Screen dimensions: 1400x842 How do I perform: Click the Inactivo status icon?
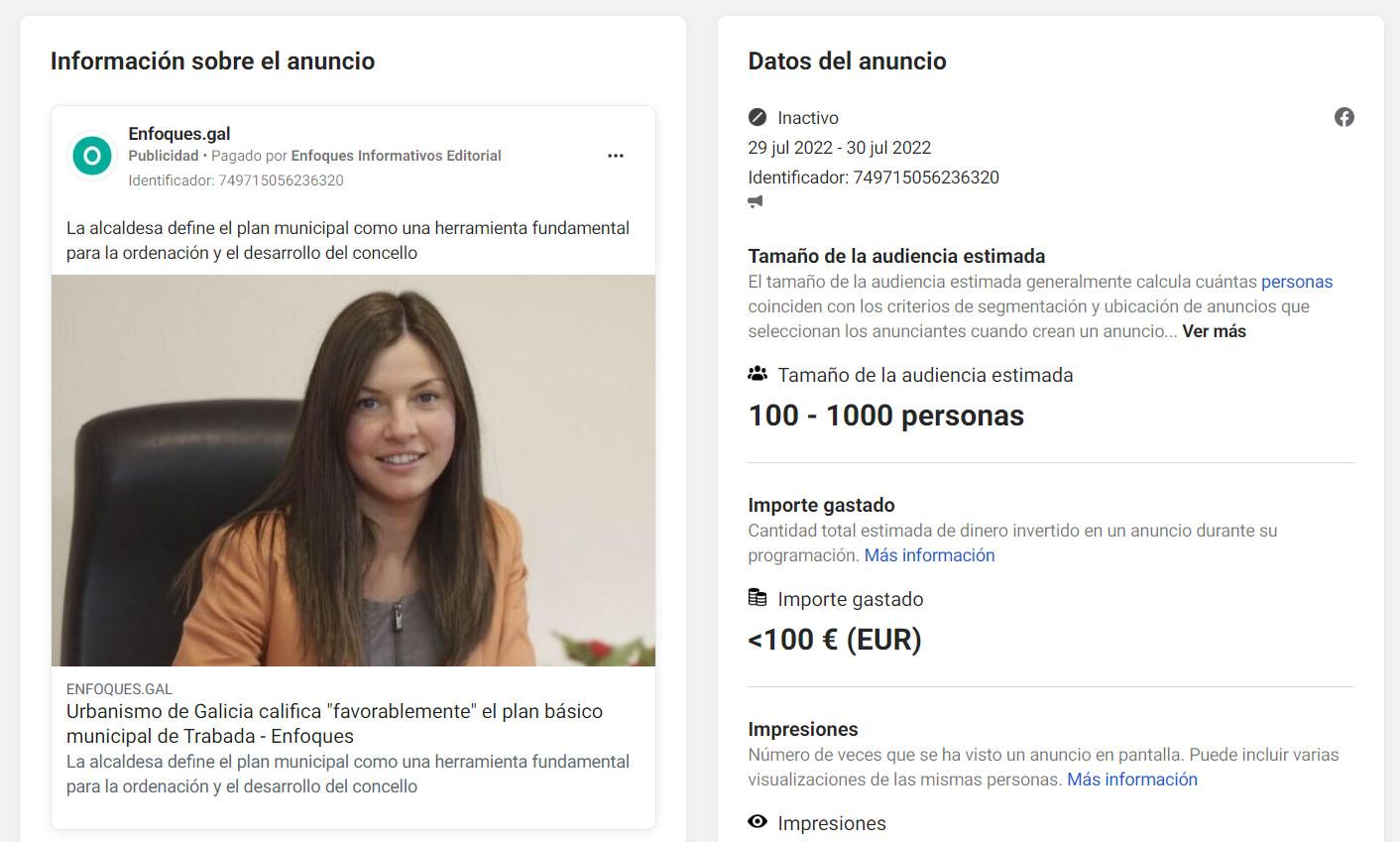pos(757,117)
